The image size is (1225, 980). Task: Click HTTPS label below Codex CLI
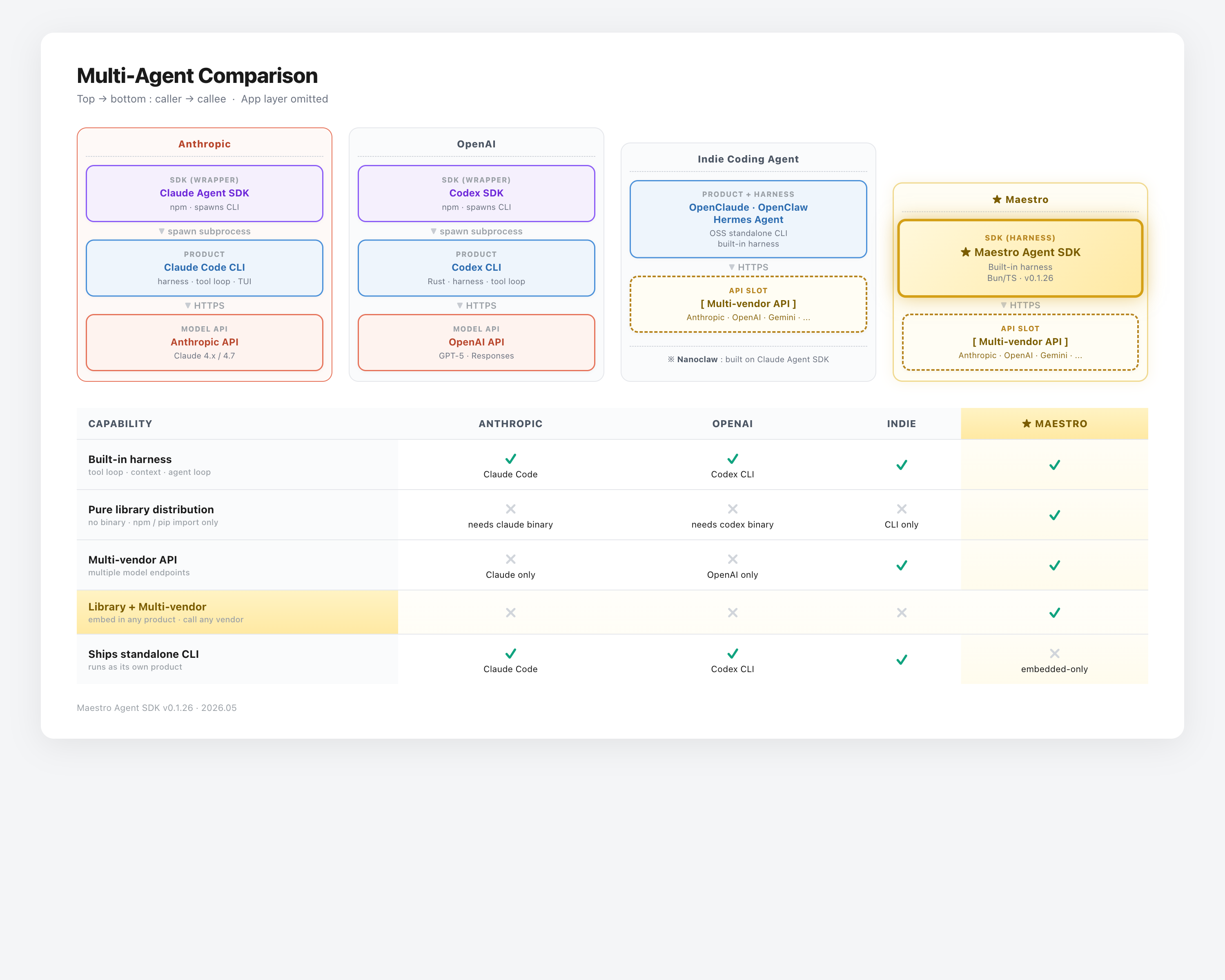tap(476, 306)
